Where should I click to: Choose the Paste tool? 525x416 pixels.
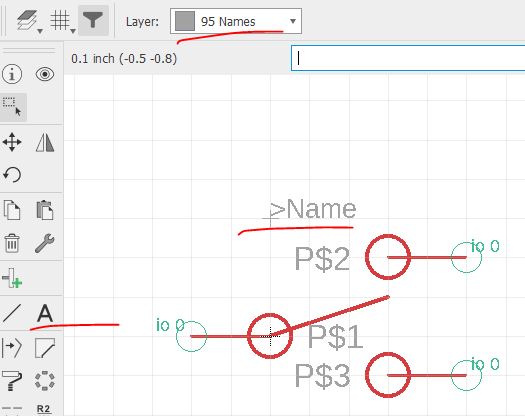tap(45, 210)
